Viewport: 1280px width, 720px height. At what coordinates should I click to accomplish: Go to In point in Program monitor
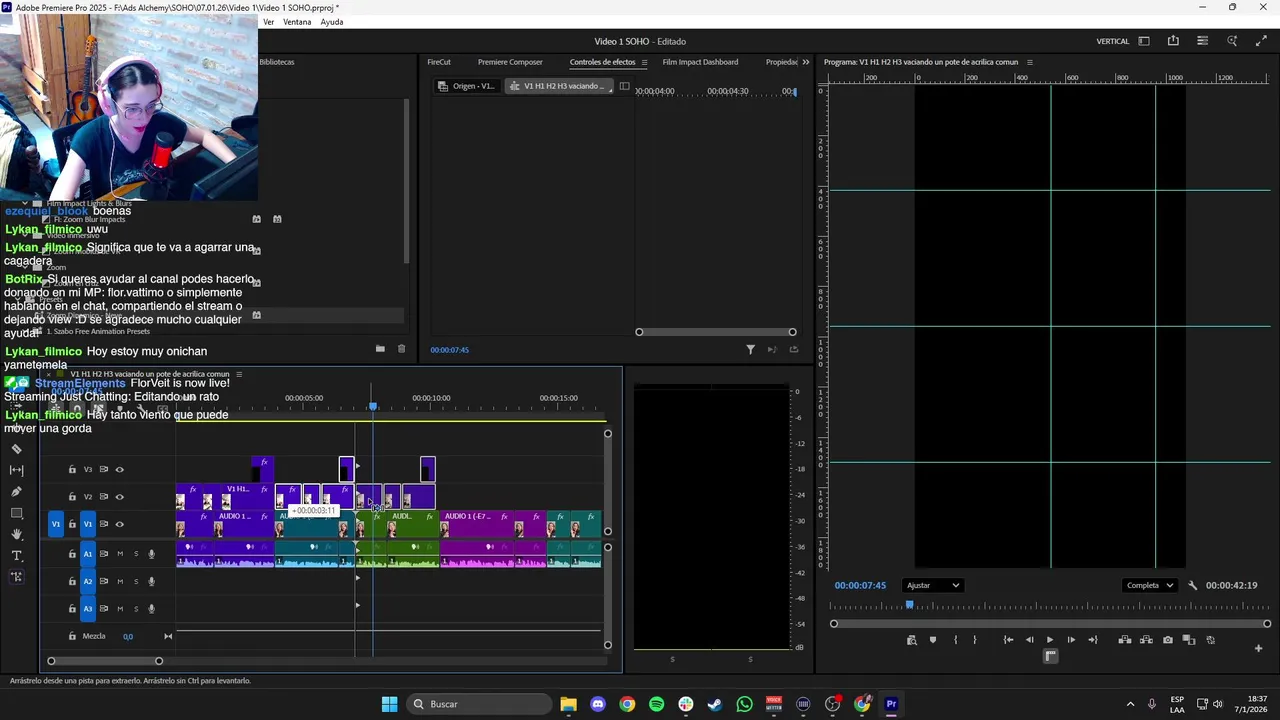[x=1008, y=640]
